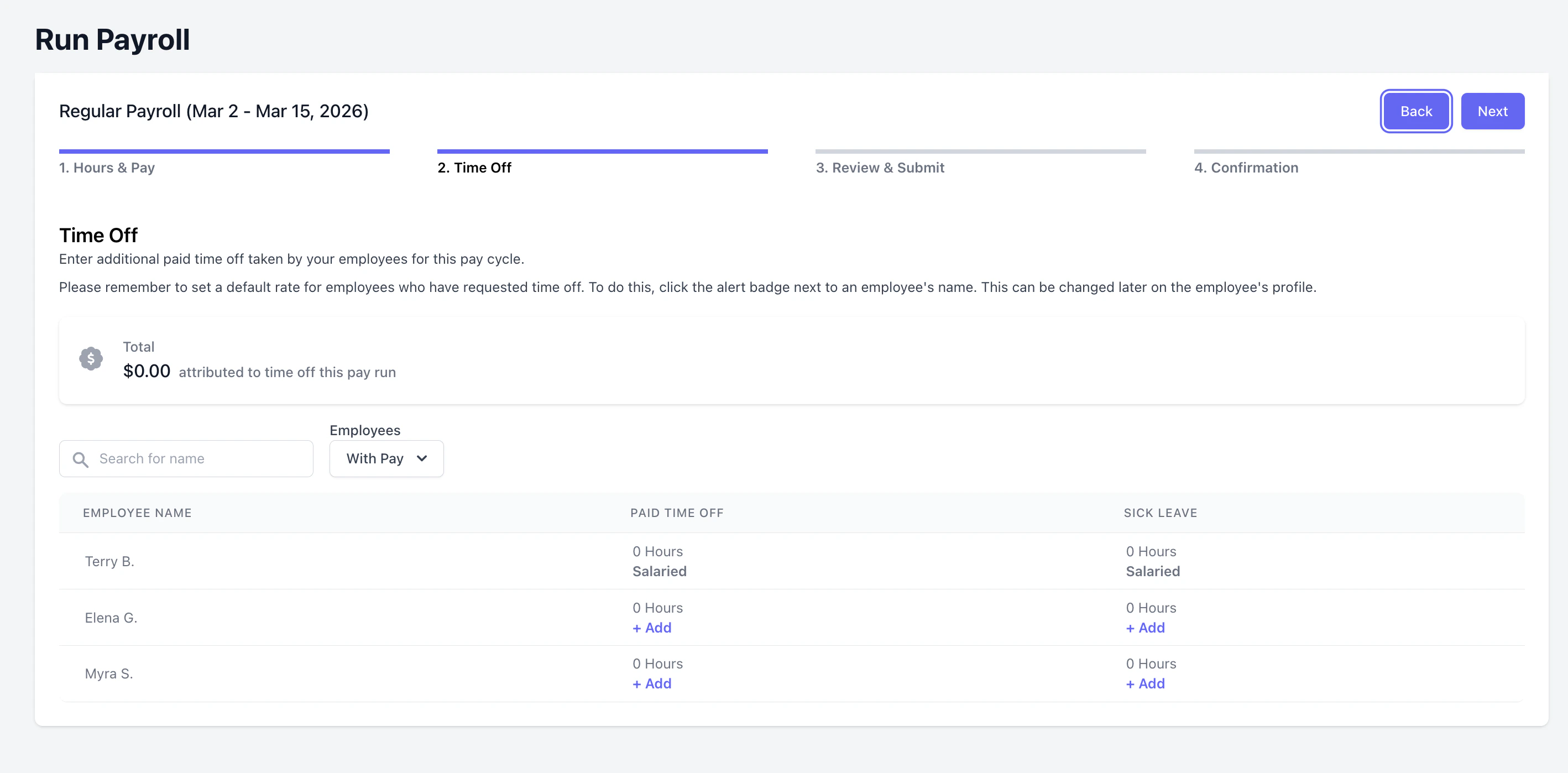The height and width of the screenshot is (773, 1568).
Task: Click the Terry B. employee row name
Action: point(109,561)
